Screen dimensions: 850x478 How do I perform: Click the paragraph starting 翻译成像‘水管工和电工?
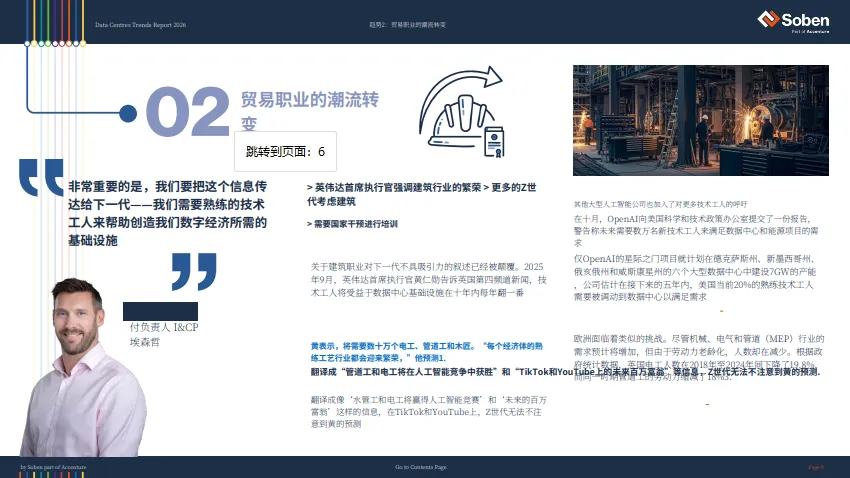pos(428,412)
